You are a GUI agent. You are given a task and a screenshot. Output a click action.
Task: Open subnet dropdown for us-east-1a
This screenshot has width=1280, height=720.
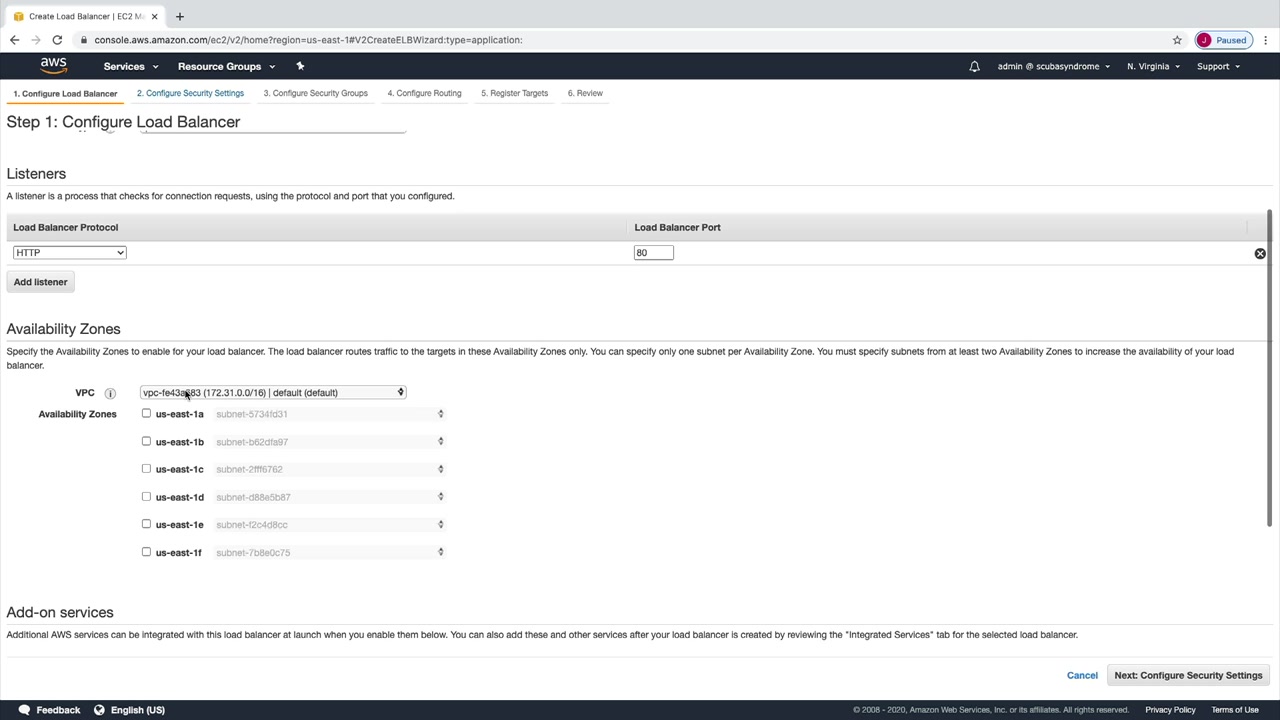click(330, 414)
